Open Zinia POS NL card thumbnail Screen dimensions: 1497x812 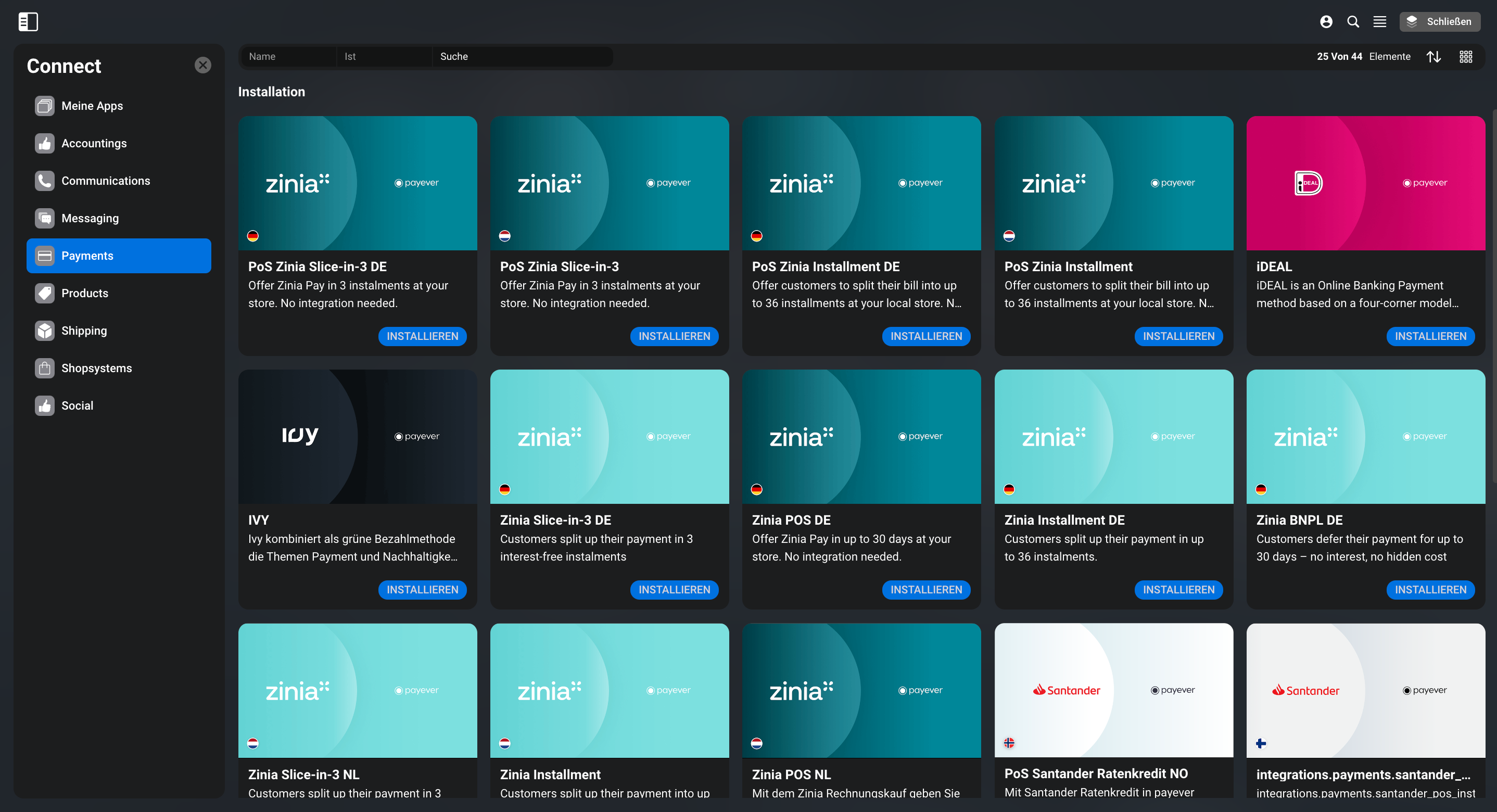pyautogui.click(x=861, y=691)
